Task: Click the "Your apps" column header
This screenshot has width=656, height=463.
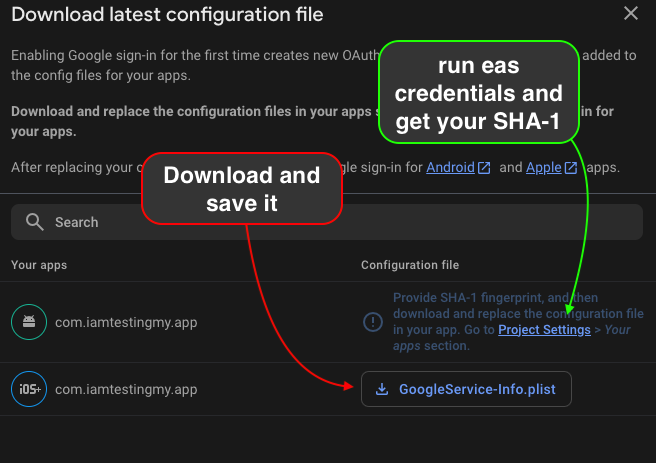Action: 39,265
